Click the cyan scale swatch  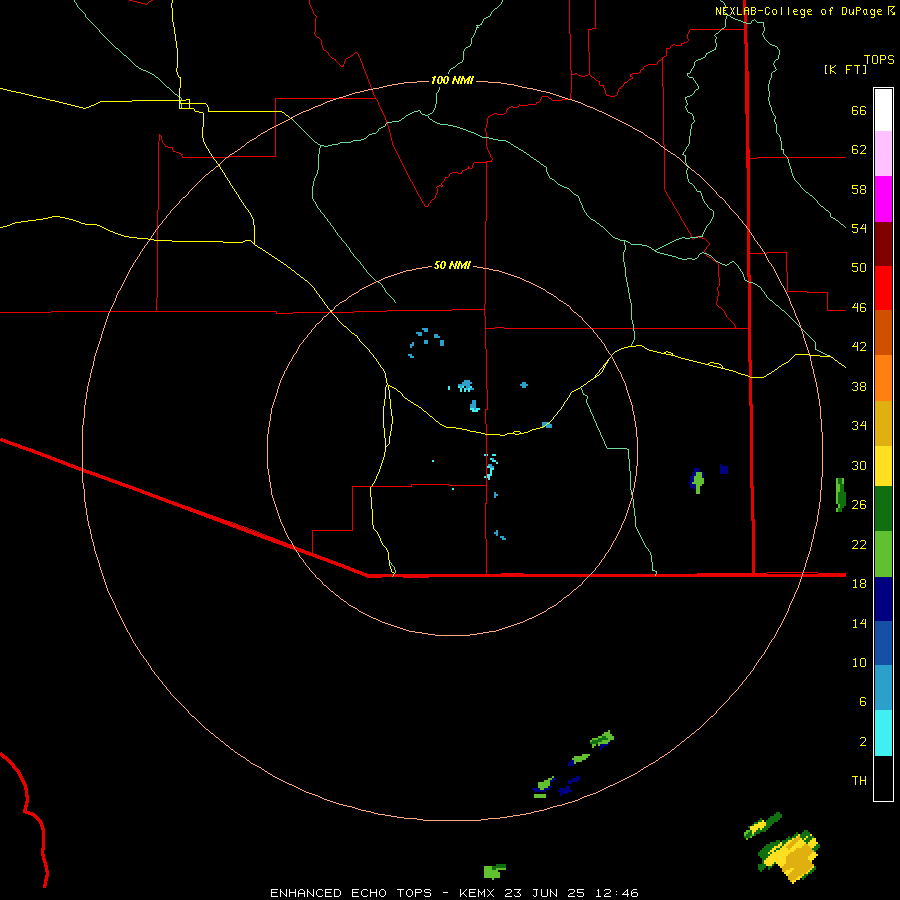[x=883, y=733]
